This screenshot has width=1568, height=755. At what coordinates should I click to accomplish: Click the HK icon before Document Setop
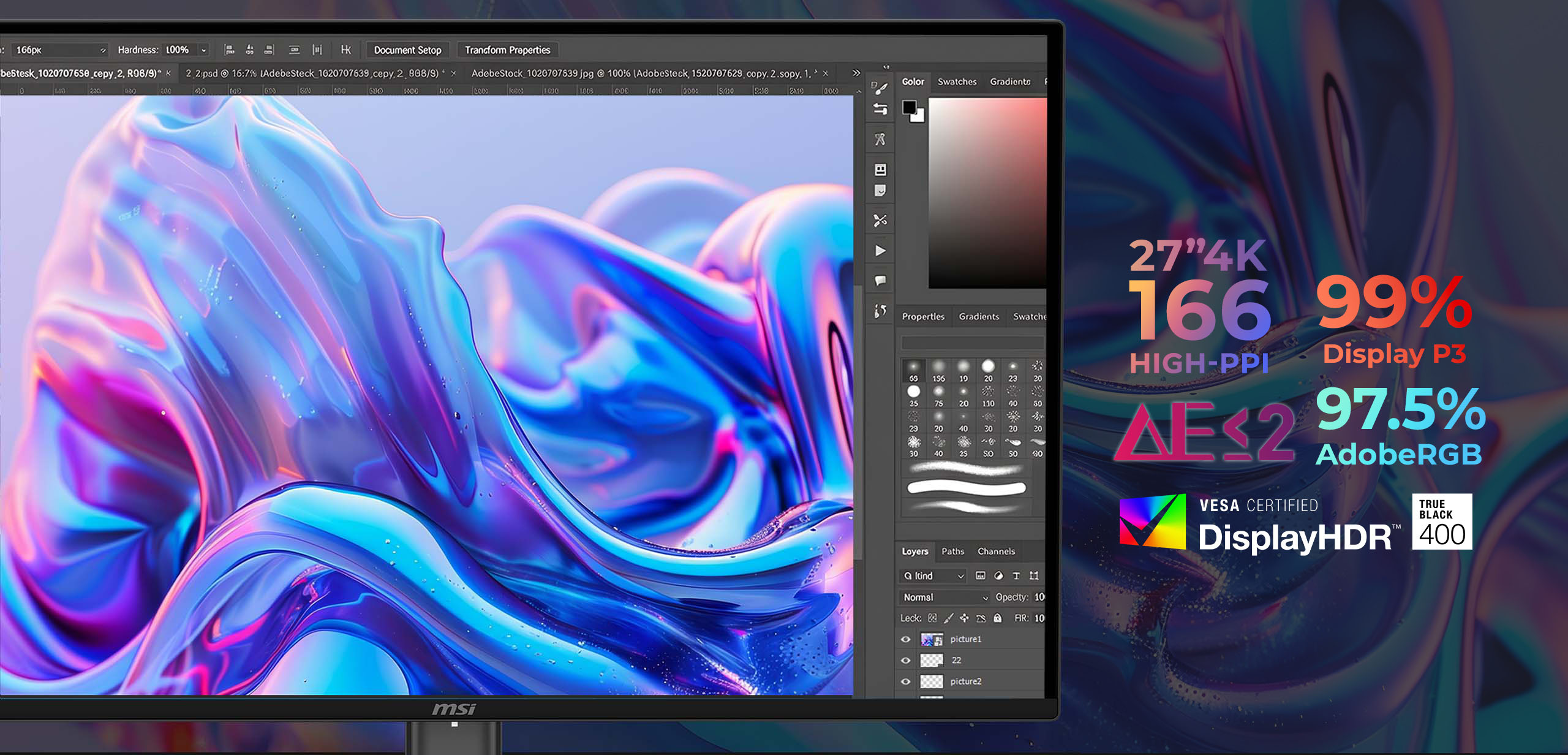(x=345, y=50)
